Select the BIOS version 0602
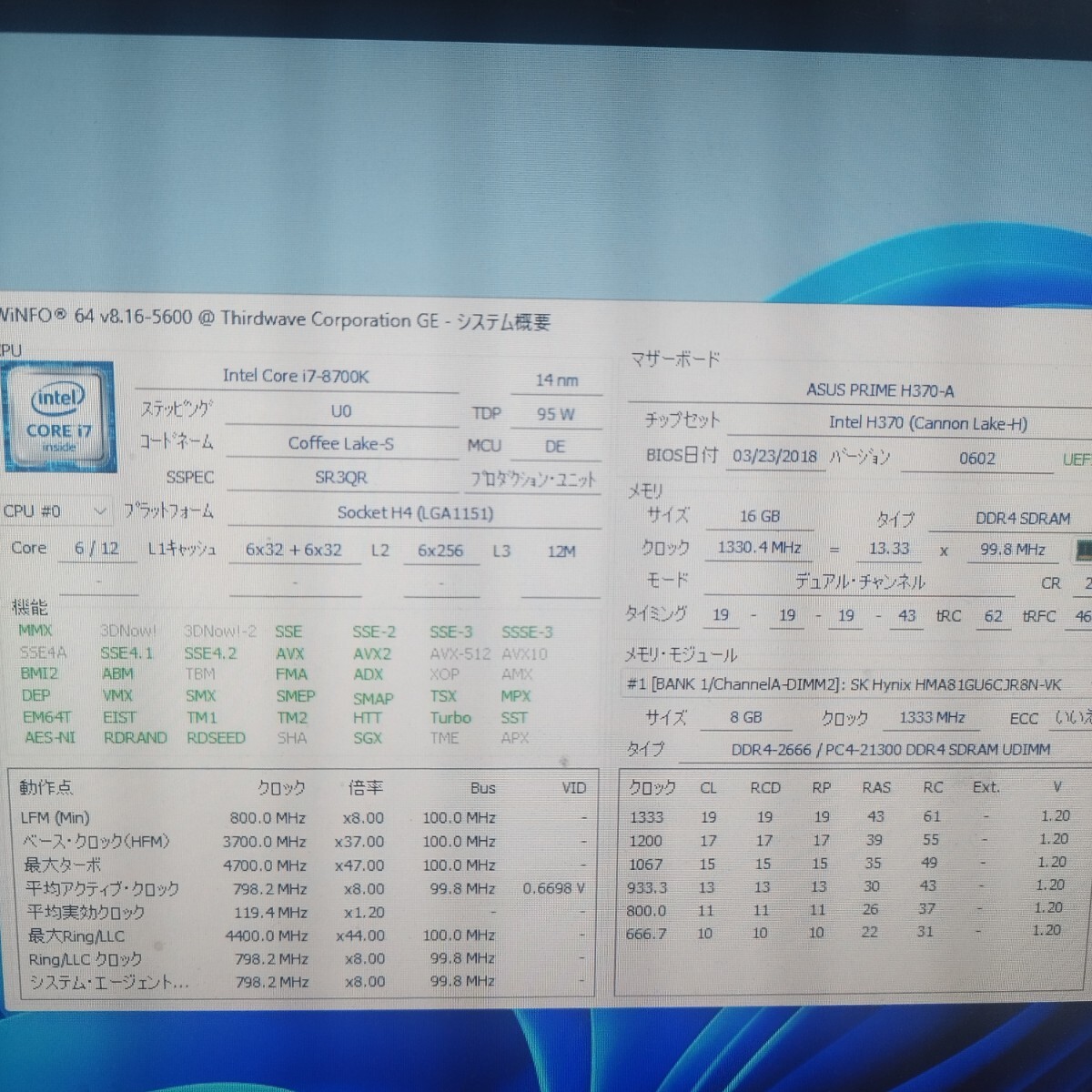The height and width of the screenshot is (1092, 1092). (x=976, y=459)
